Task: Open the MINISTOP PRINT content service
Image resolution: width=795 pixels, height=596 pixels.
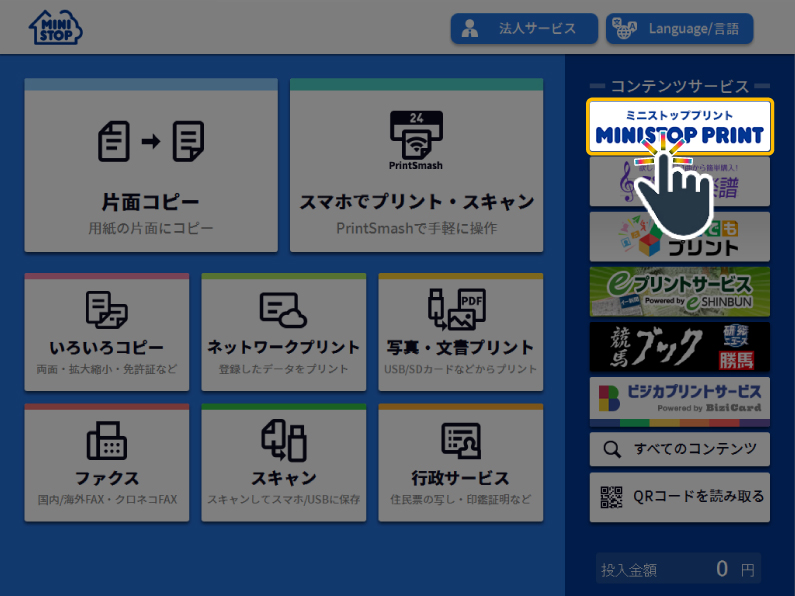Action: coord(679,127)
